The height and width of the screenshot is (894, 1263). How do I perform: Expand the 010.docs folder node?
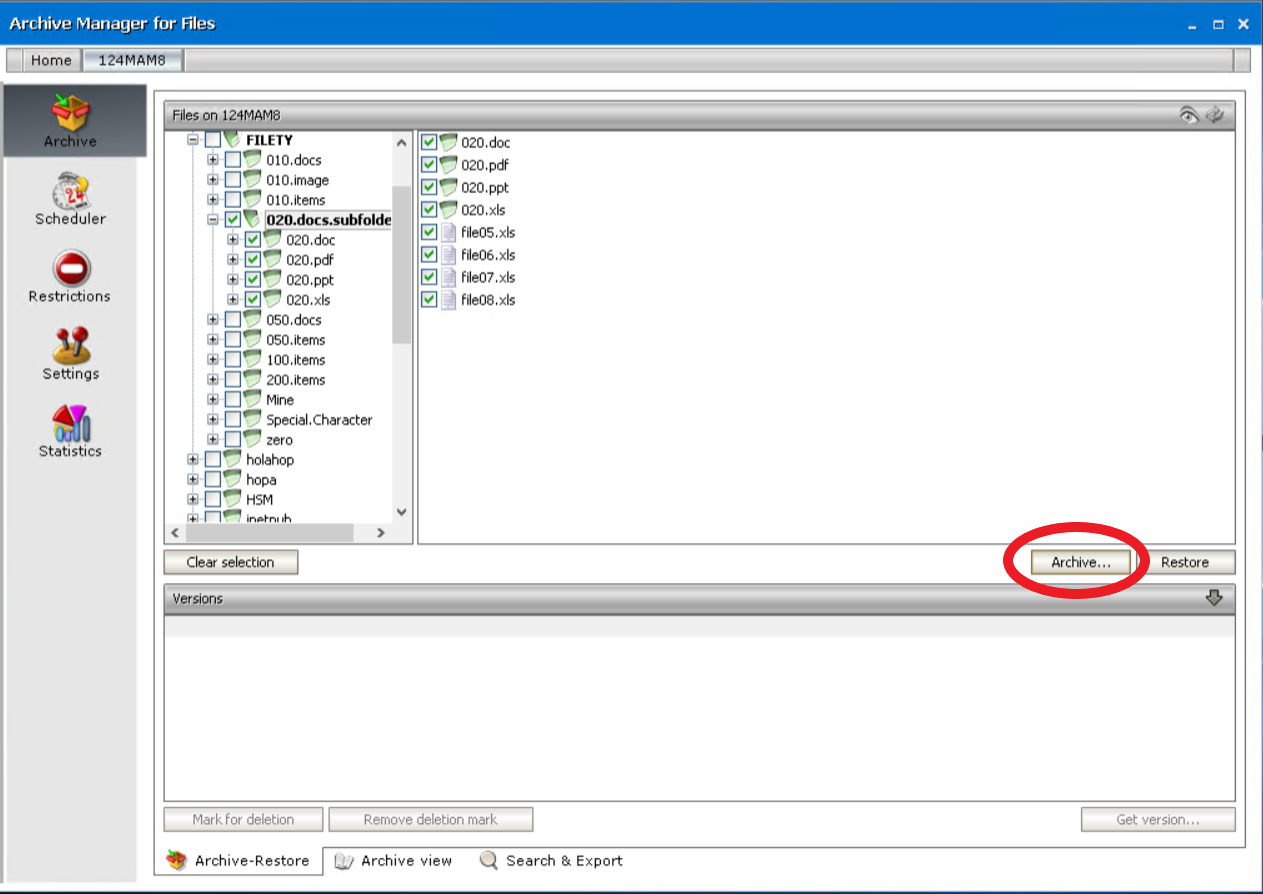tap(212, 160)
